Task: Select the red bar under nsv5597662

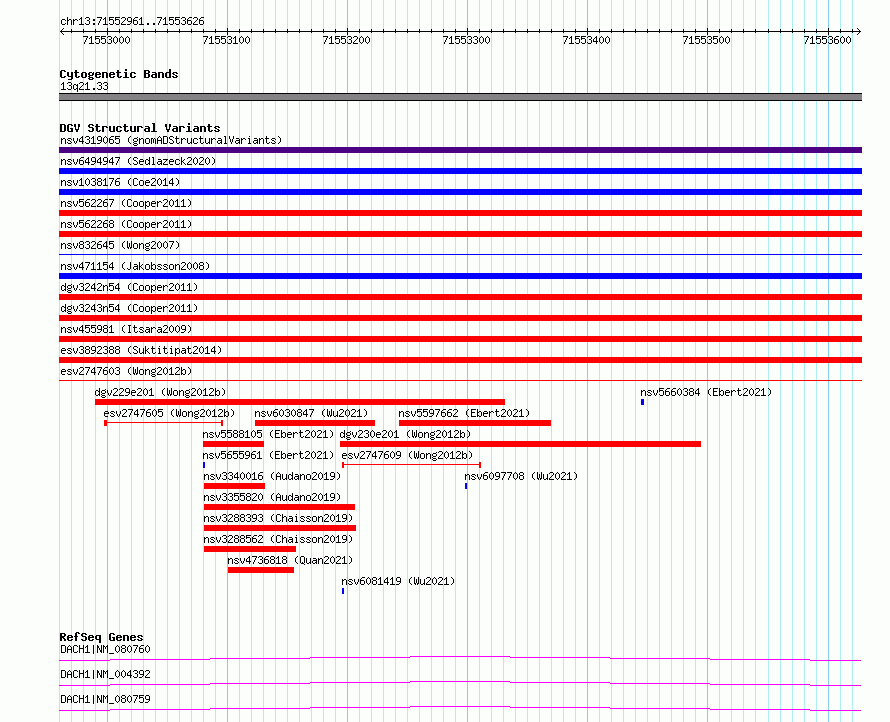Action: tap(475, 423)
